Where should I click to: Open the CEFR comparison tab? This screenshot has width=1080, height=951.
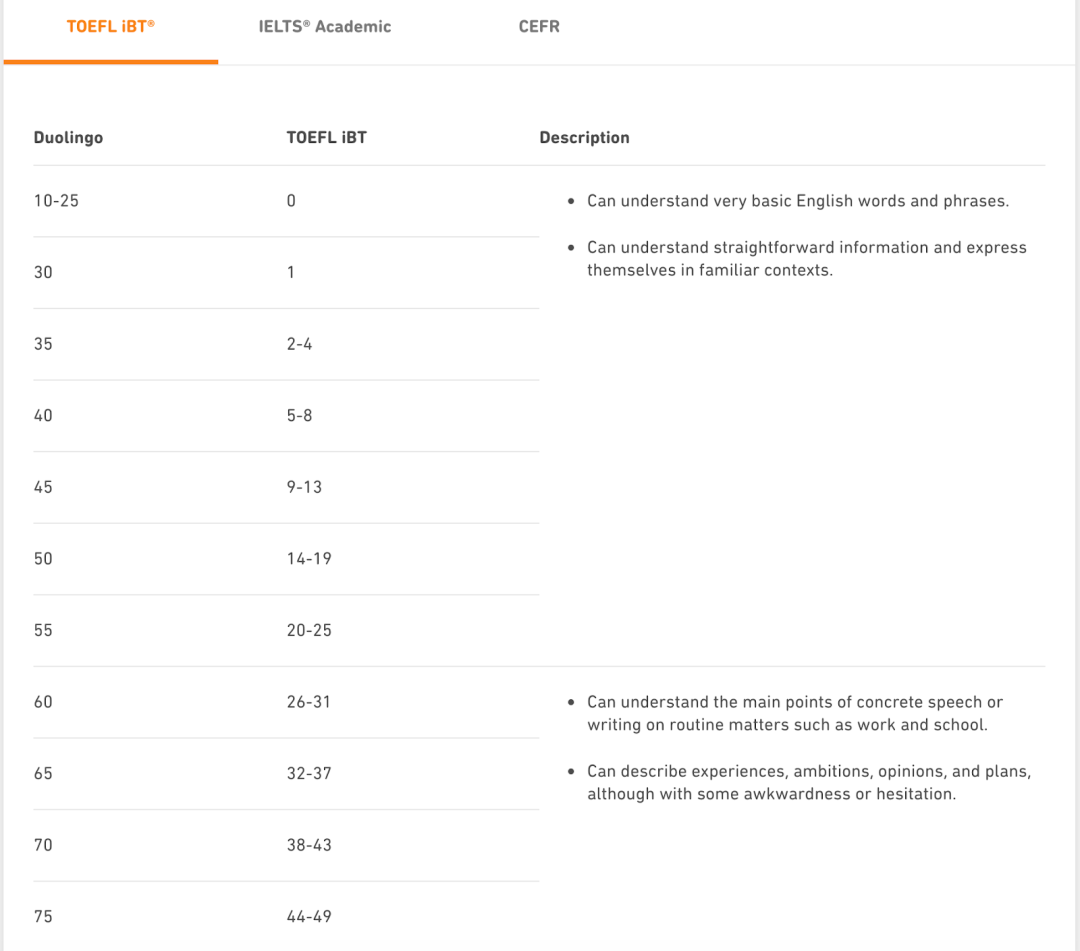point(539,27)
